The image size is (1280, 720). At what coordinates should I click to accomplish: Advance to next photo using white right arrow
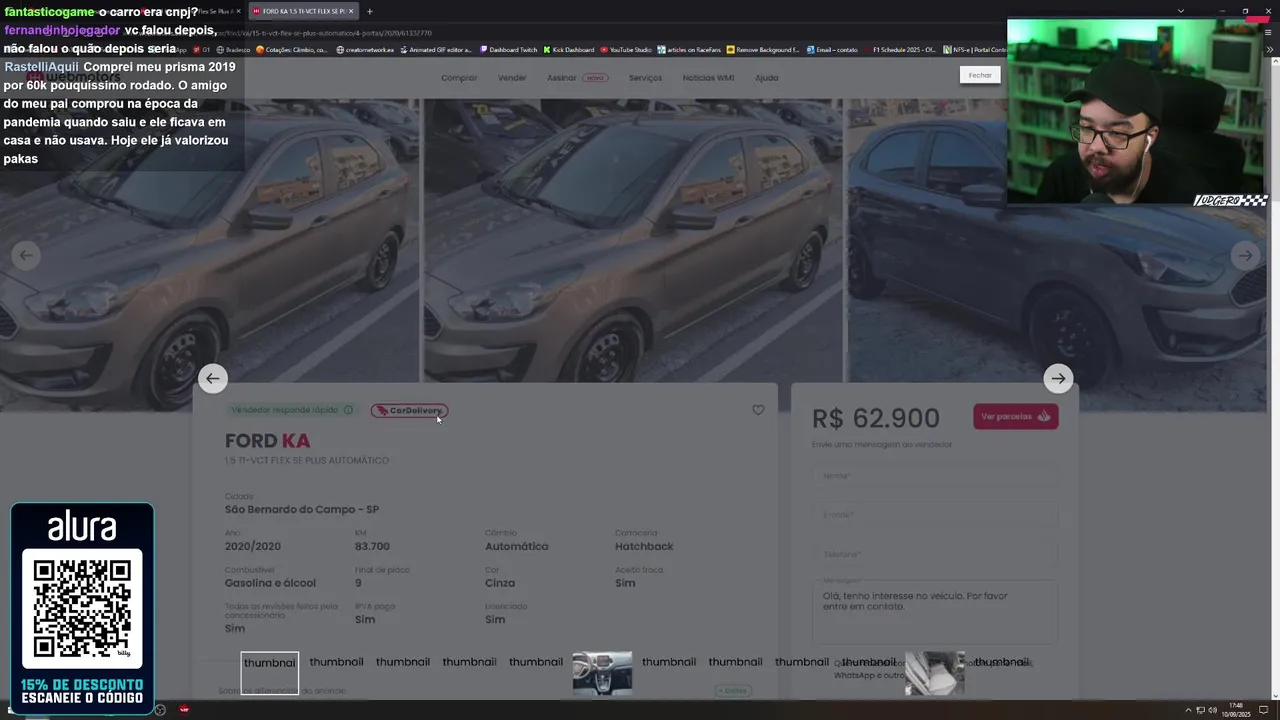[1058, 378]
